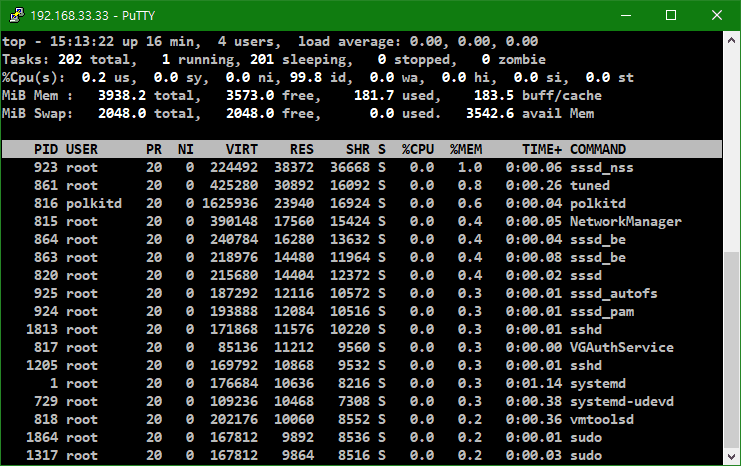The height and width of the screenshot is (466, 741).
Task: Click sudo in the PID 1864 row
Action: point(586,437)
